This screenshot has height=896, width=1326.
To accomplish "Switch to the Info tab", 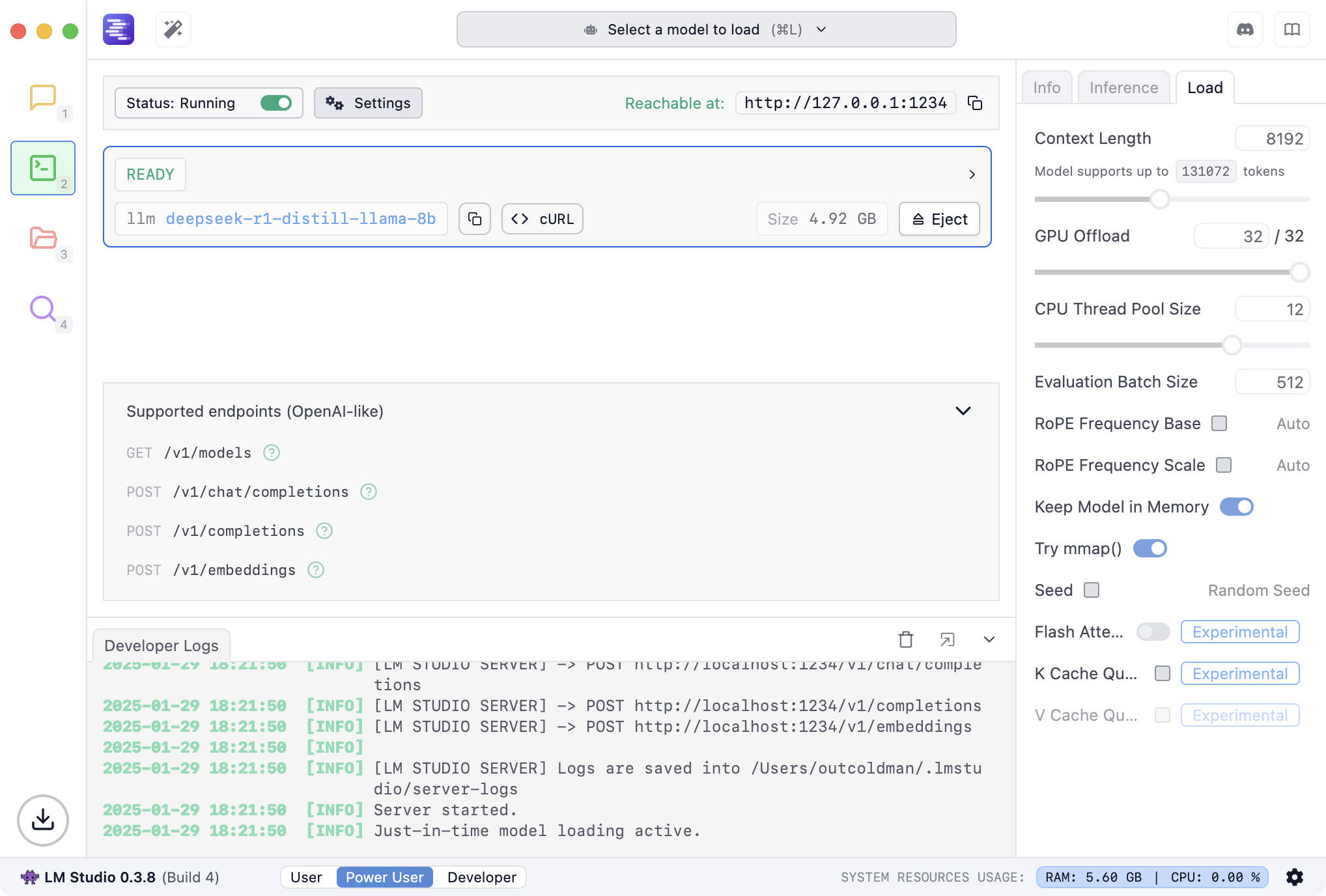I will pyautogui.click(x=1047, y=87).
